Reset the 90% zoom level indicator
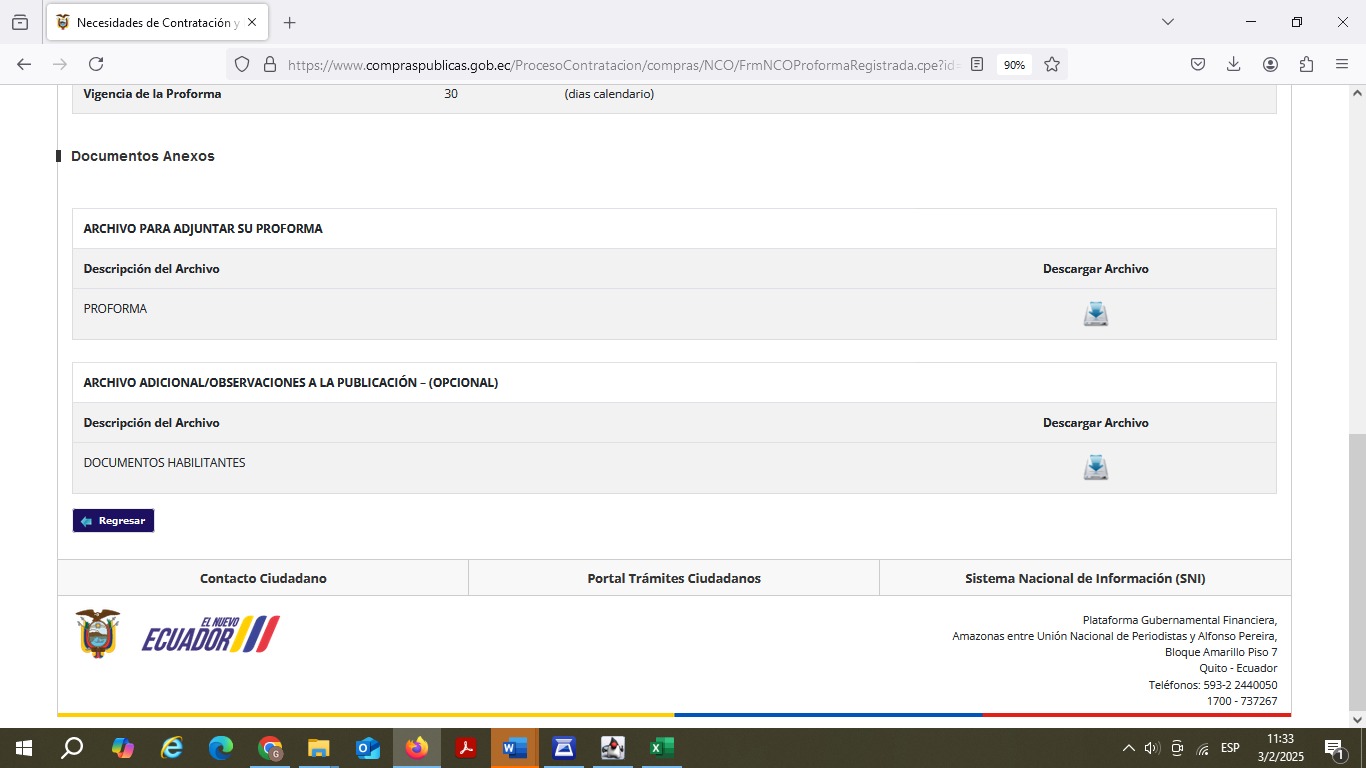1366x768 pixels. click(x=1014, y=64)
